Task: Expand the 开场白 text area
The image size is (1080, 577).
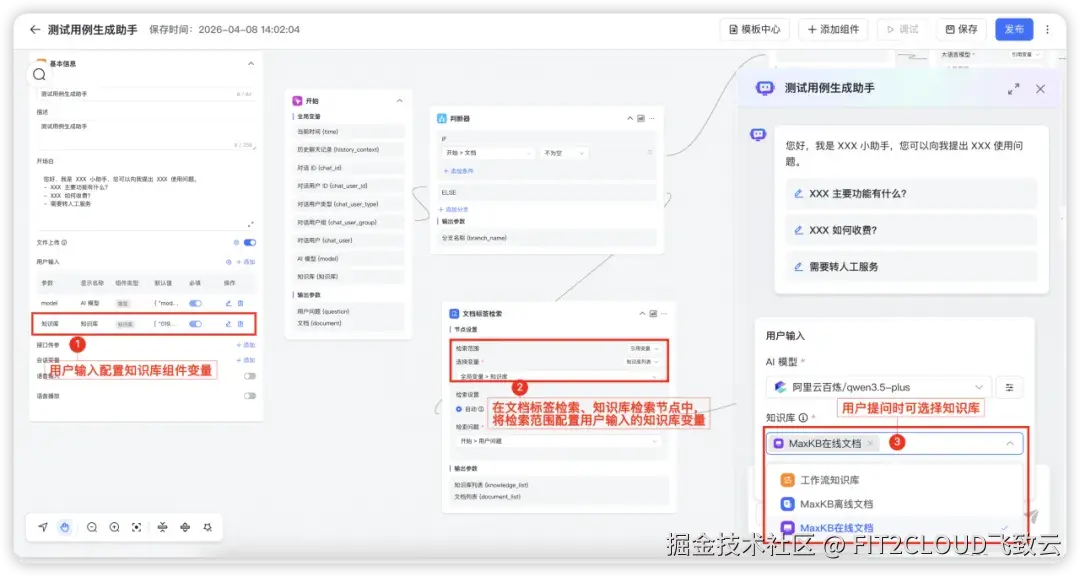Action: [x=251, y=224]
